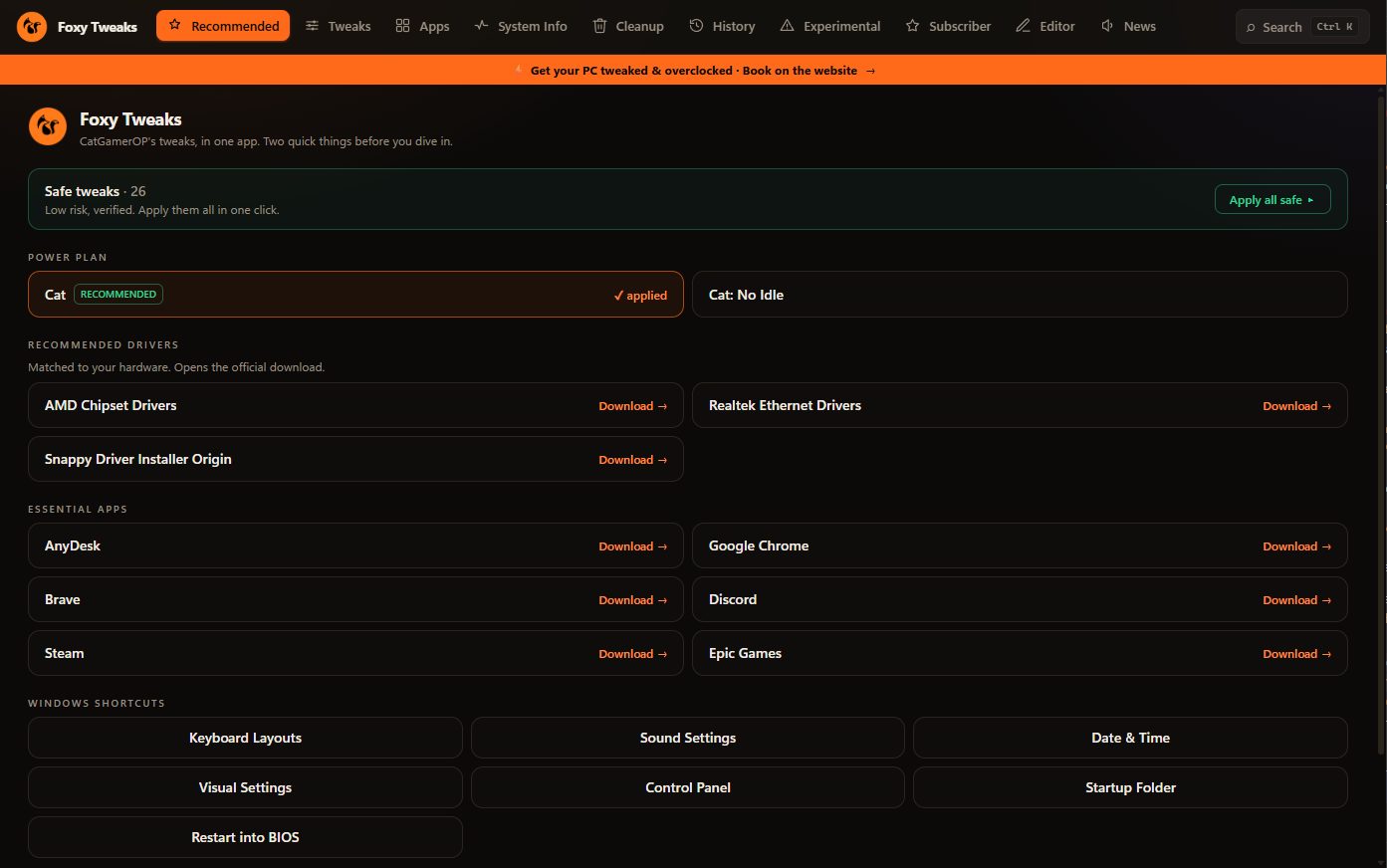Download Steam

coord(632,654)
